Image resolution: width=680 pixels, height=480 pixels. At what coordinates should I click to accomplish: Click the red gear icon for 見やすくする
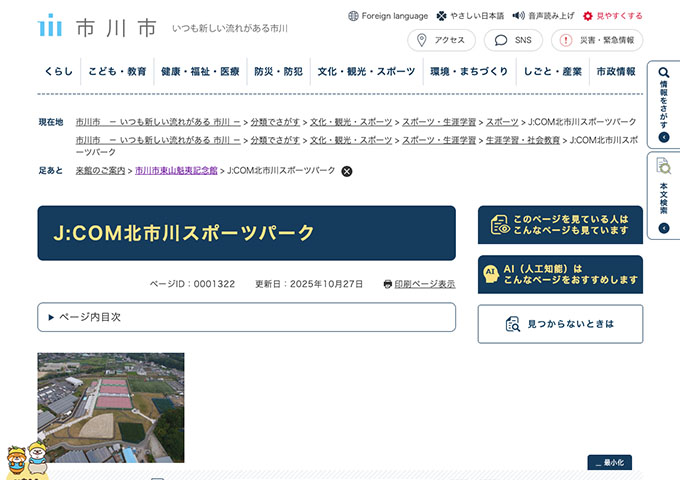(x=588, y=16)
